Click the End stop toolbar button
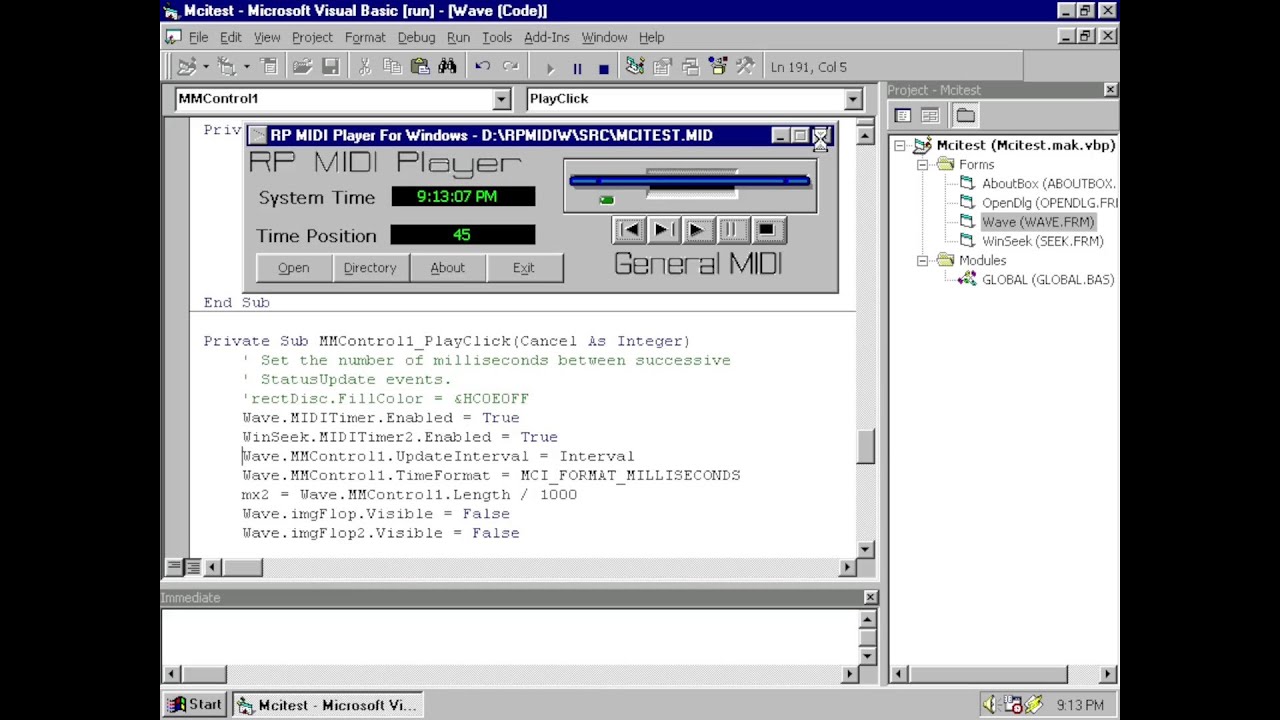Image resolution: width=1280 pixels, height=720 pixels. pos(604,68)
